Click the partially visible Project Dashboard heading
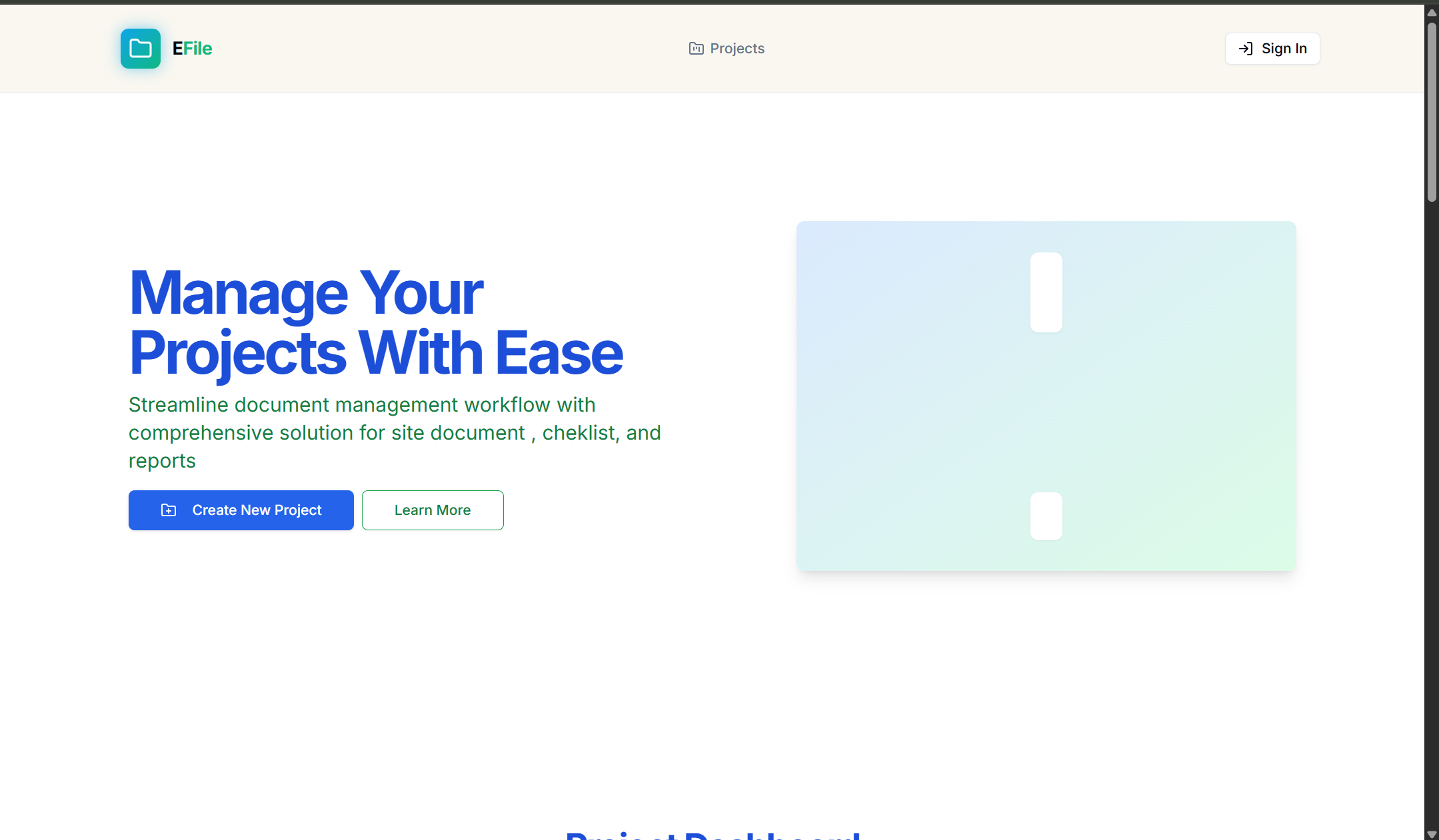Screen dimensions: 1439x840 coord(713,835)
